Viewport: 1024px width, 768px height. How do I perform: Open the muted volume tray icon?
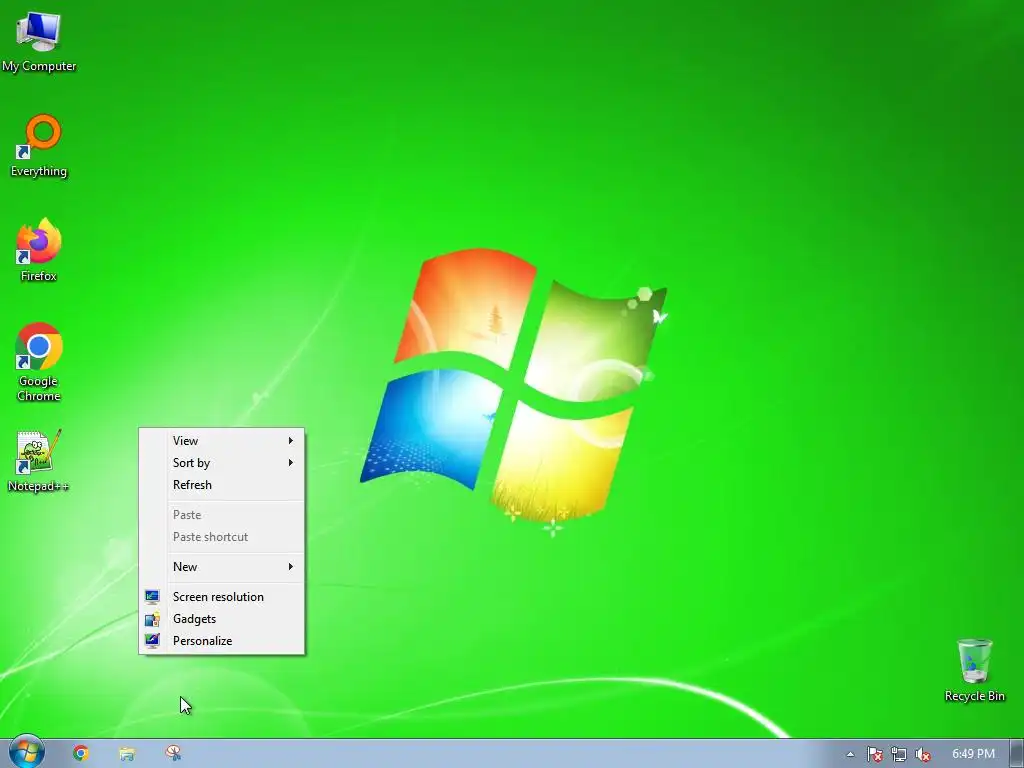coord(922,754)
